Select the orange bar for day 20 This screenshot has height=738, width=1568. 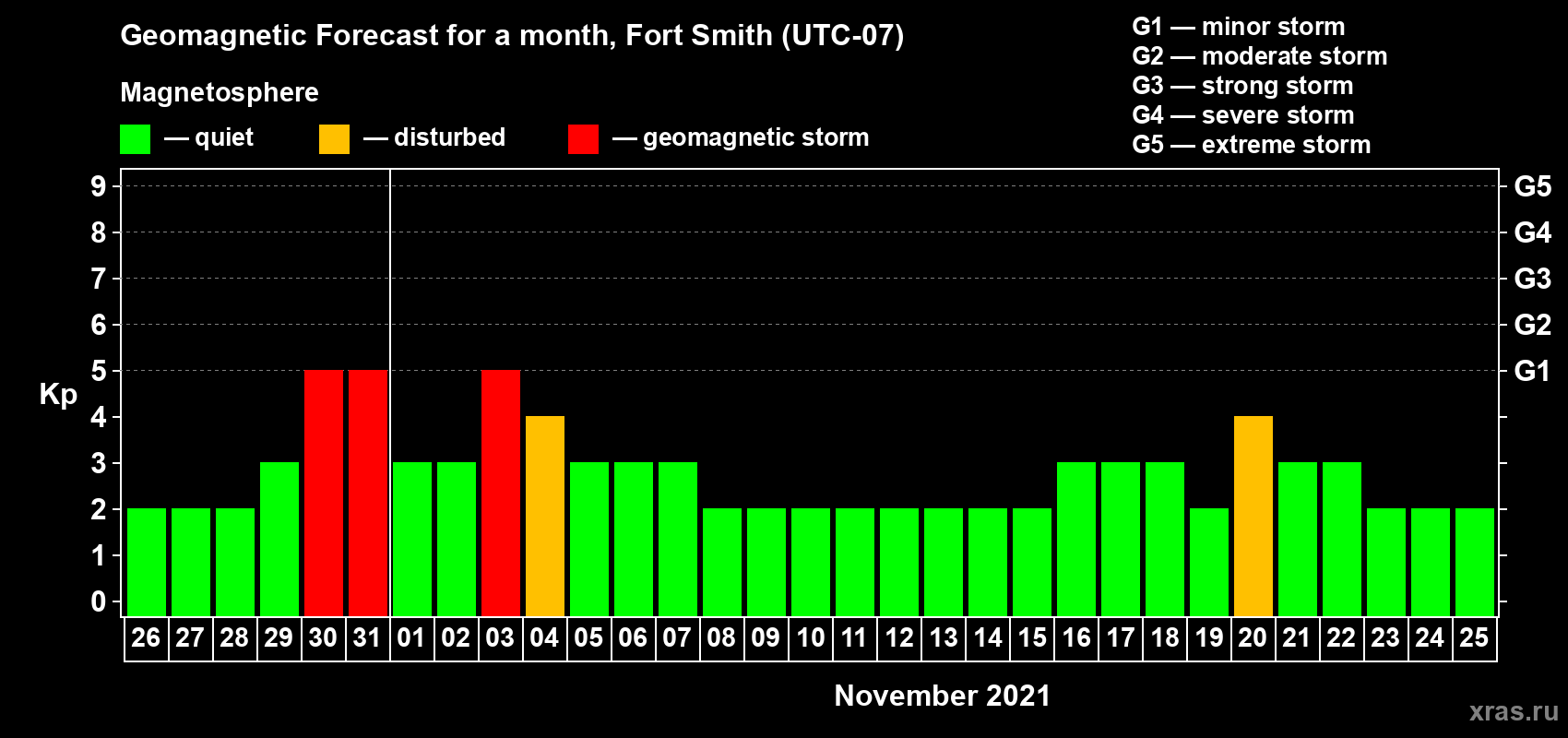pyautogui.click(x=1253, y=516)
